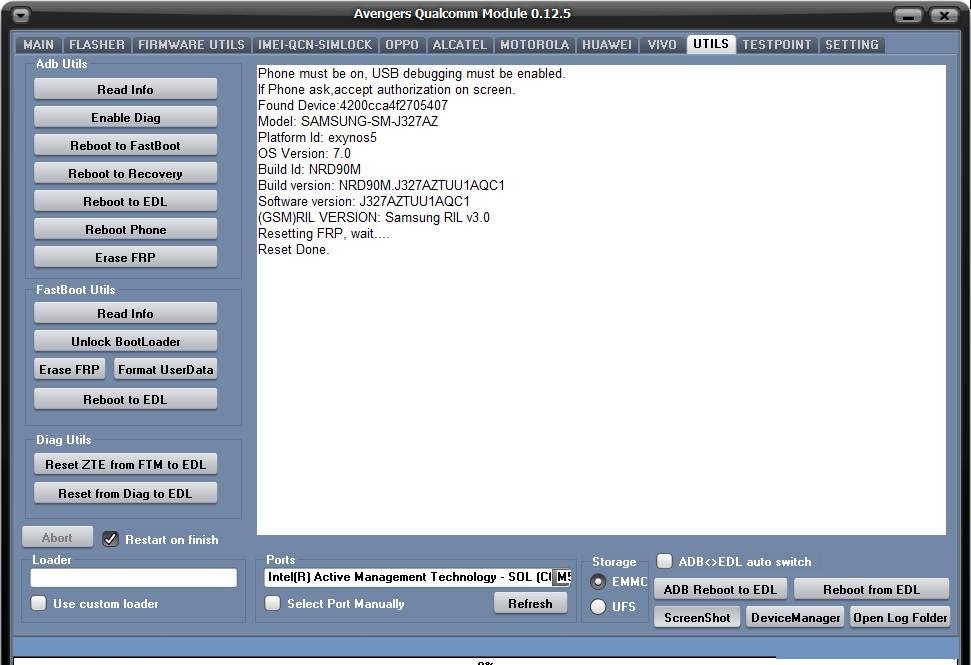Select the UTILS tab
The height and width of the screenshot is (665, 971).
click(711, 44)
